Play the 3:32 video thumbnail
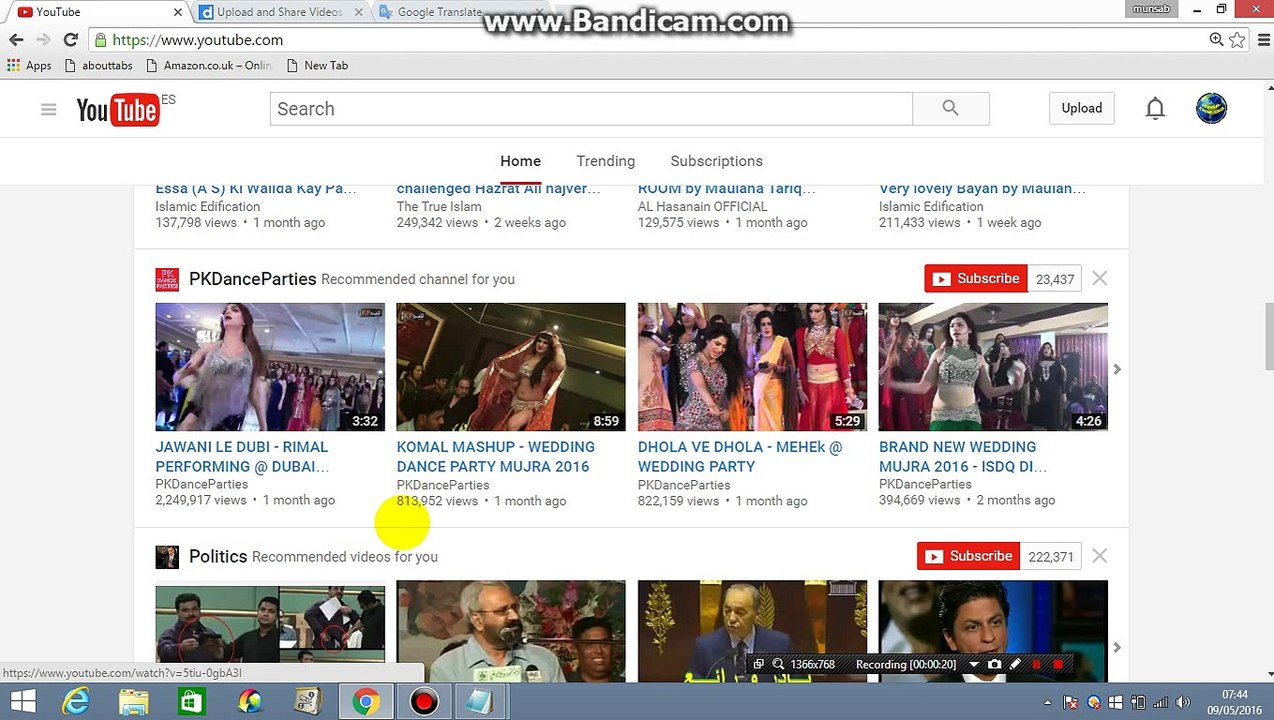The height and width of the screenshot is (720, 1274). (x=270, y=367)
